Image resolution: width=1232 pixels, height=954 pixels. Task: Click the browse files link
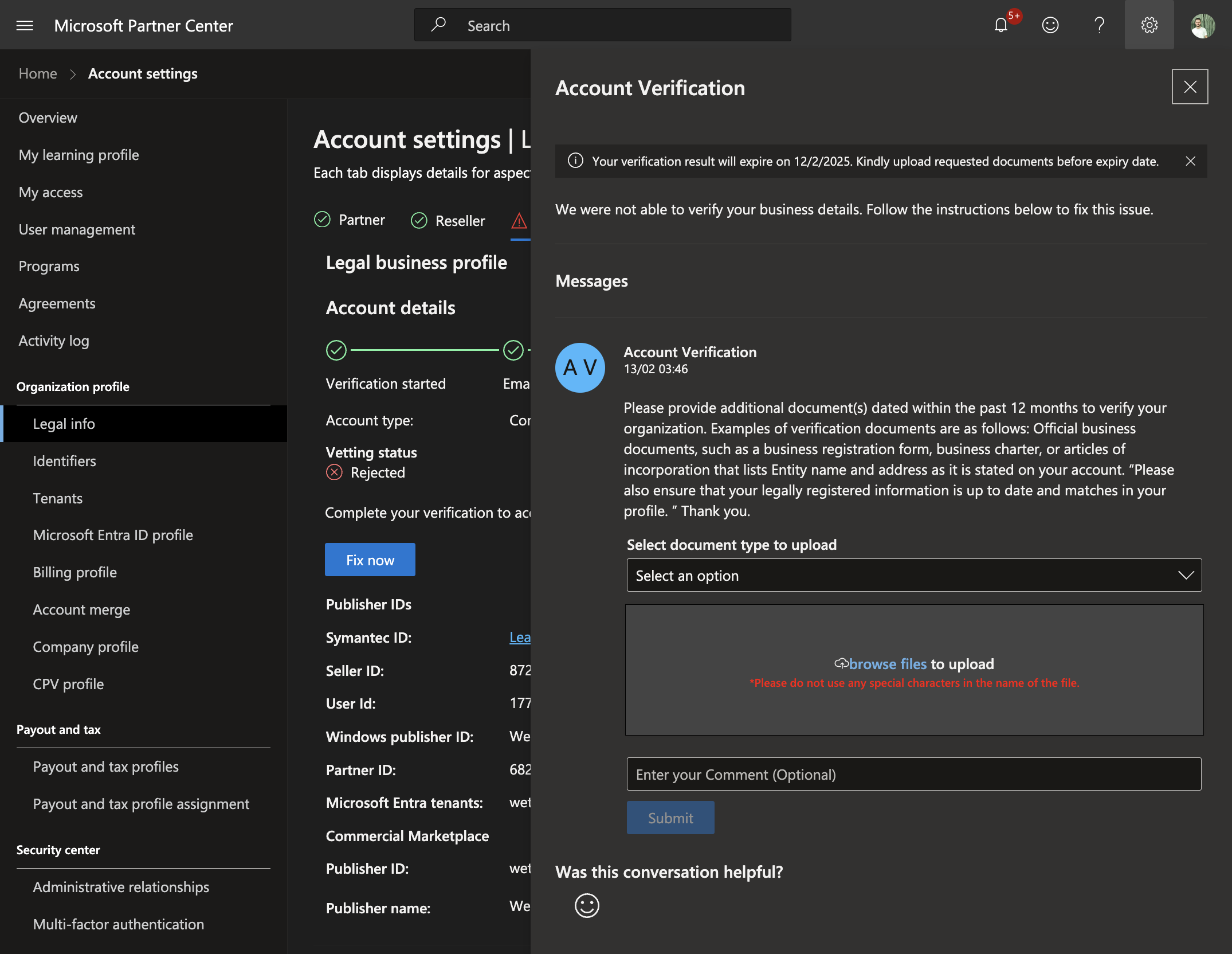coord(888,664)
